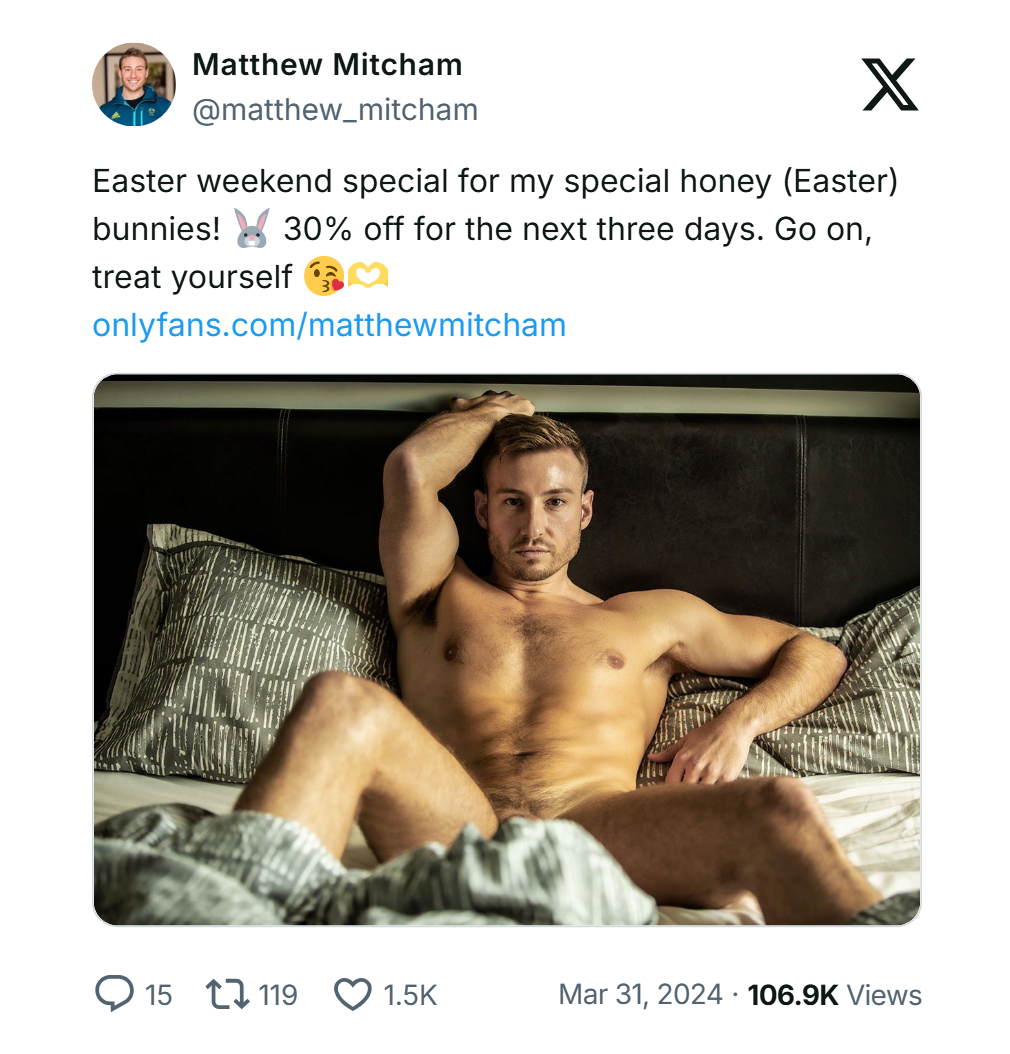Open the onlyfans.com/matthewmitcham link

pyautogui.click(x=329, y=325)
